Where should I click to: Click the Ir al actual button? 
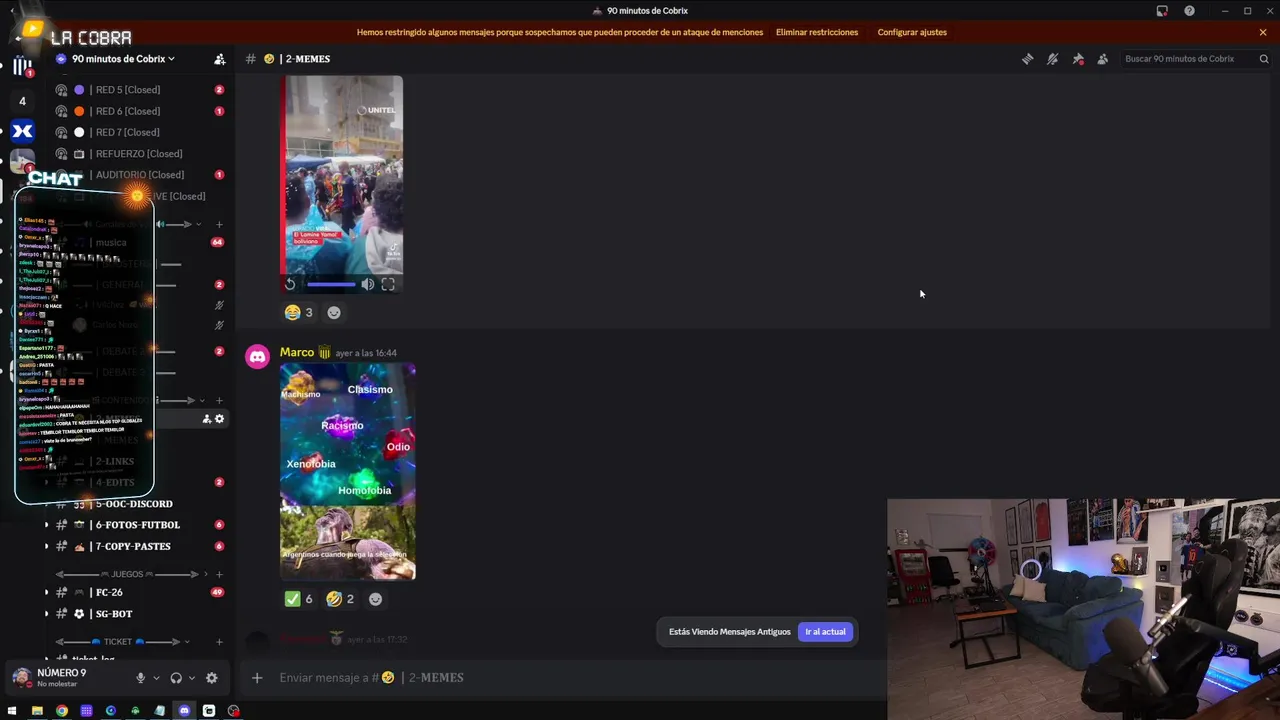pos(825,632)
